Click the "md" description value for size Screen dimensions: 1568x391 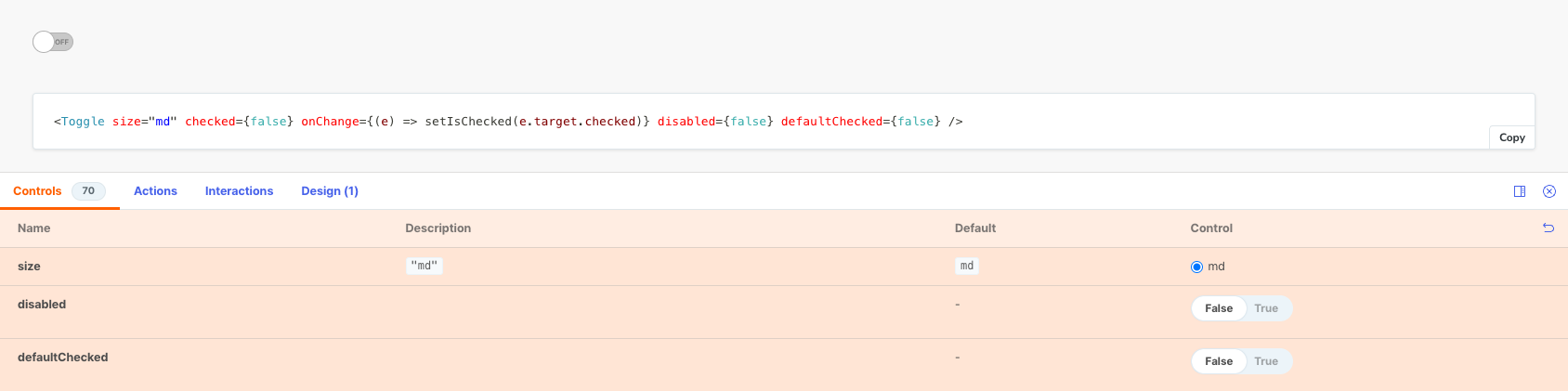(x=425, y=266)
